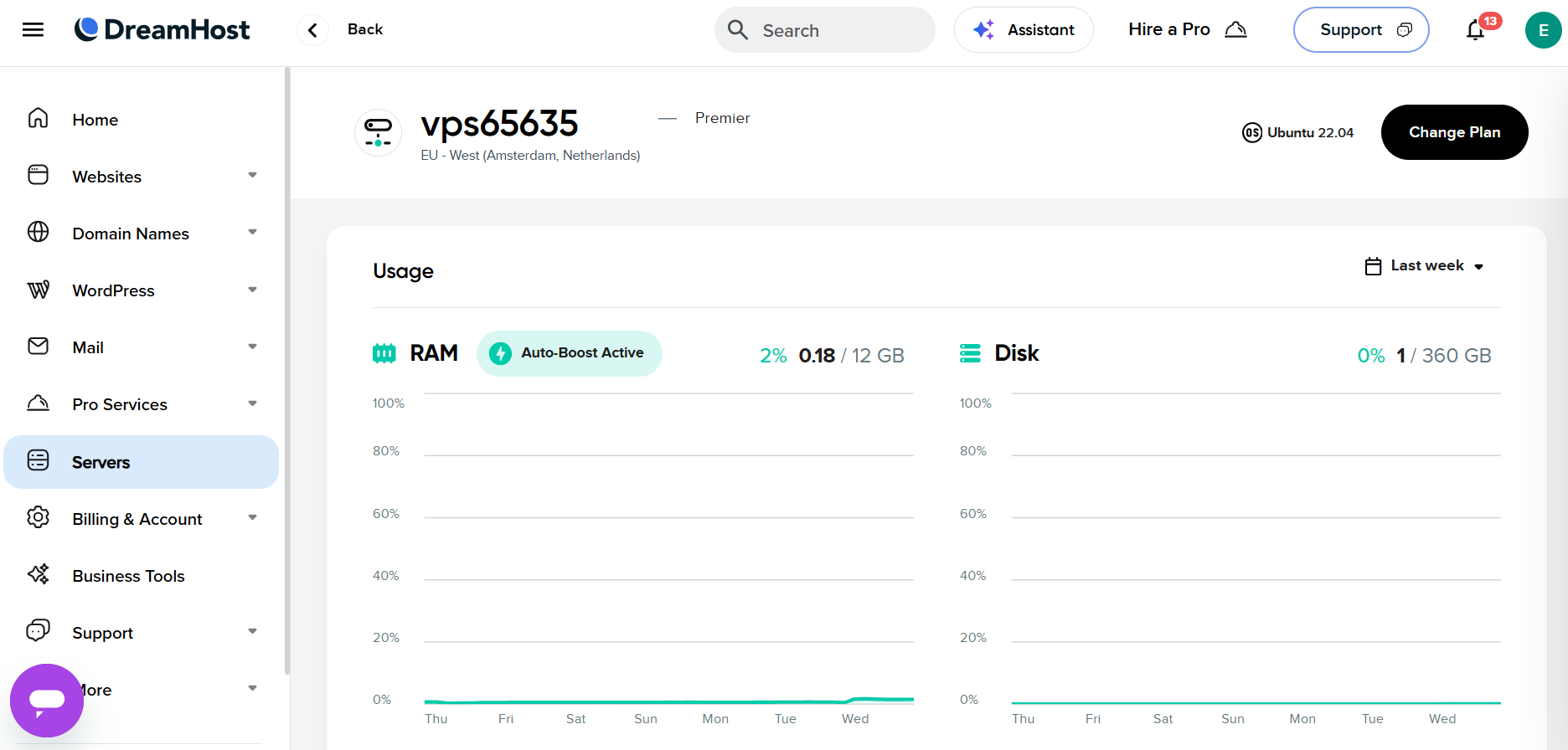The height and width of the screenshot is (750, 1568).
Task: Select Servers in sidebar
Action: point(141,462)
